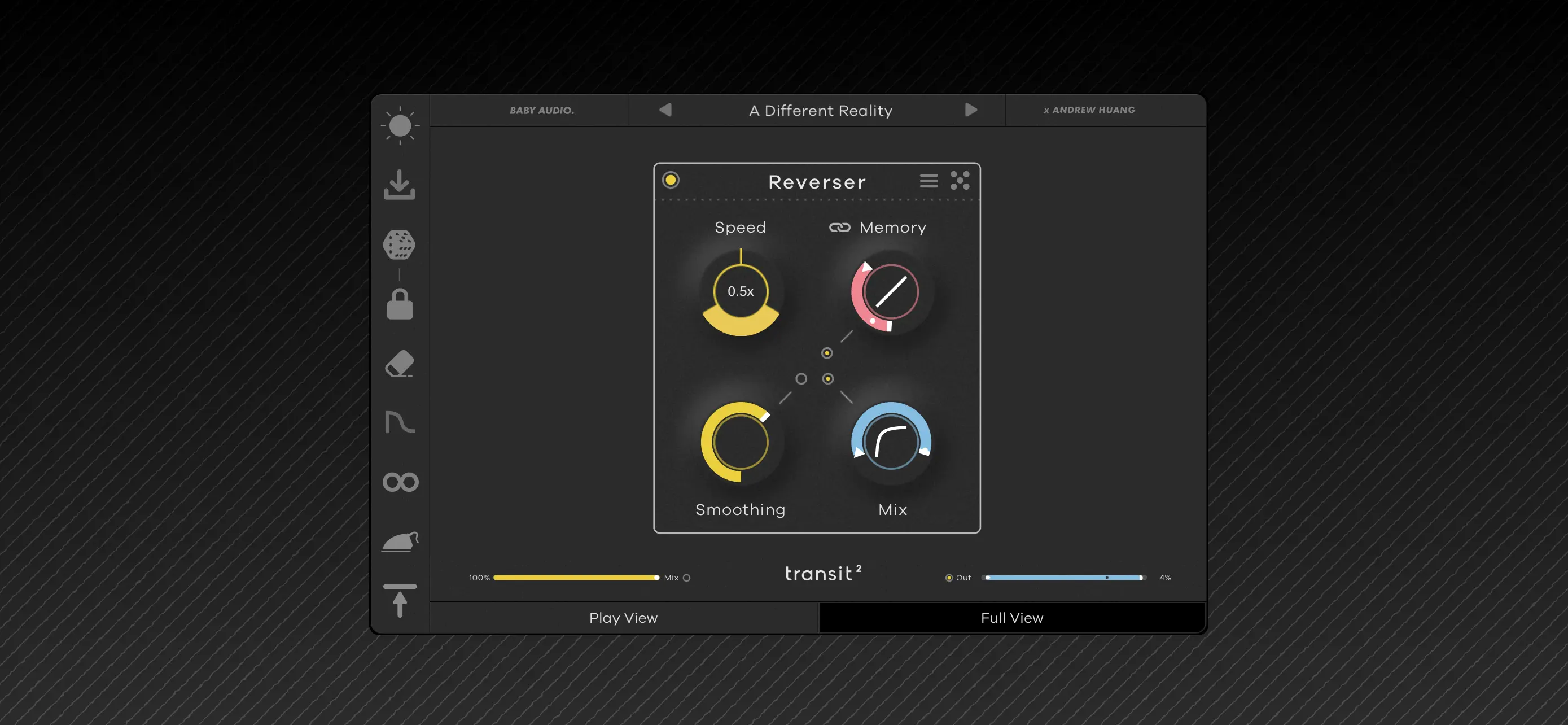Viewport: 1568px width, 725px height.
Task: Toggle the Reverser module power button
Action: click(670, 180)
